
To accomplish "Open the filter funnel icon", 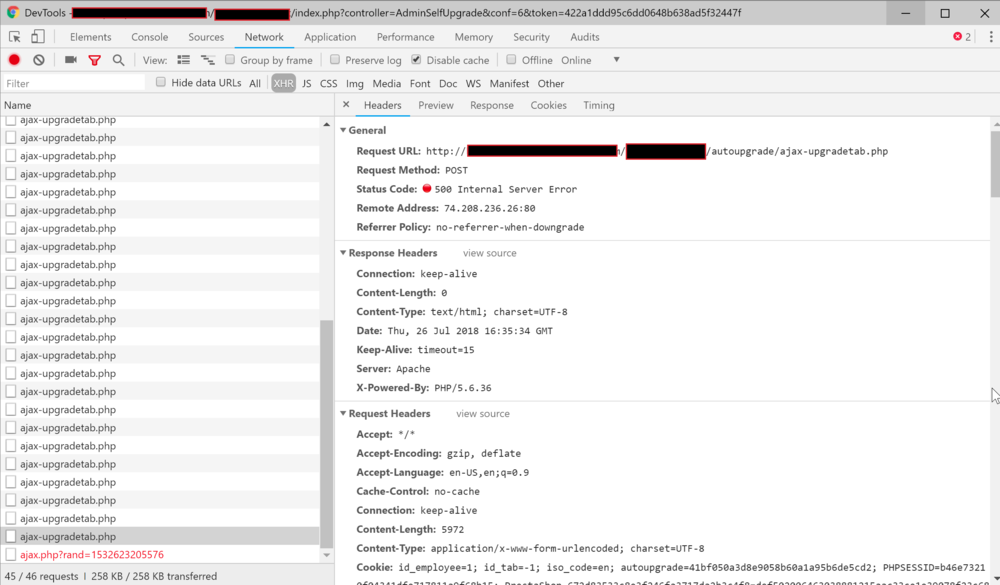I will pos(94,59).
